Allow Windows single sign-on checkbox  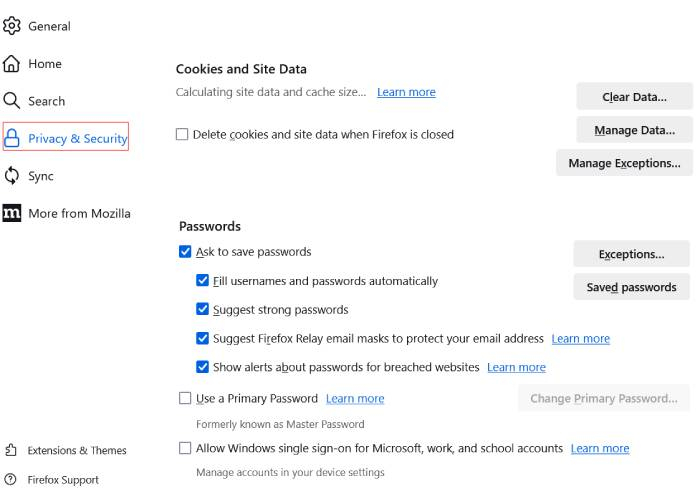point(185,448)
